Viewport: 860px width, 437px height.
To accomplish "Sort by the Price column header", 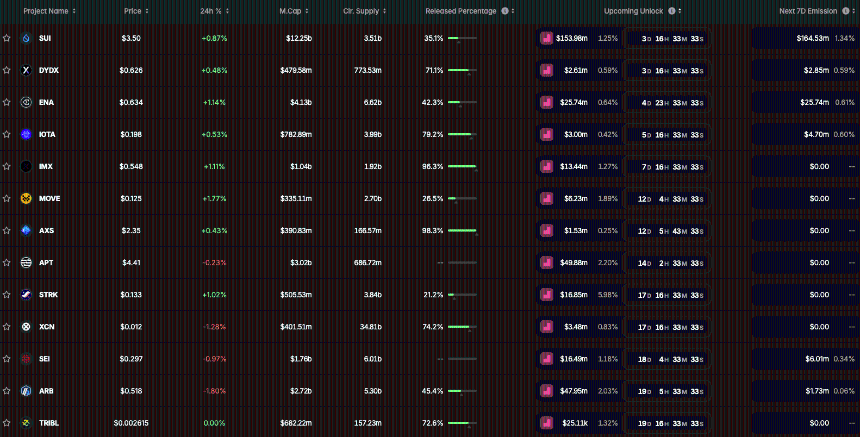I will (x=136, y=11).
